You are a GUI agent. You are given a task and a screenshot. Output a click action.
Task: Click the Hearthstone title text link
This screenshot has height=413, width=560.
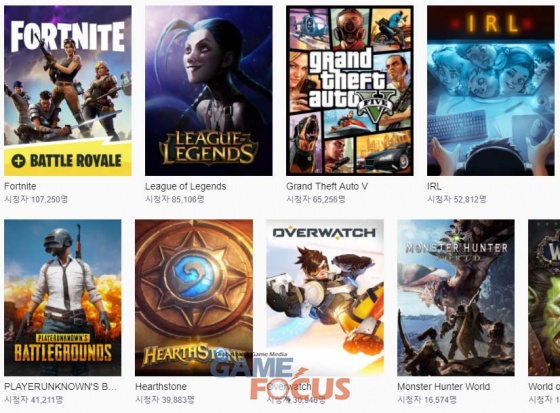[161, 387]
